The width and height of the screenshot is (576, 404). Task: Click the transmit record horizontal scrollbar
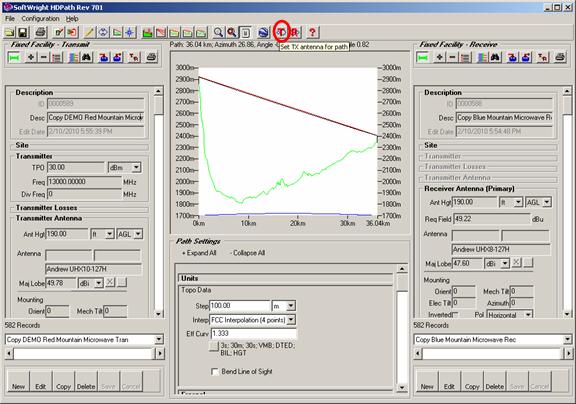[84, 353]
